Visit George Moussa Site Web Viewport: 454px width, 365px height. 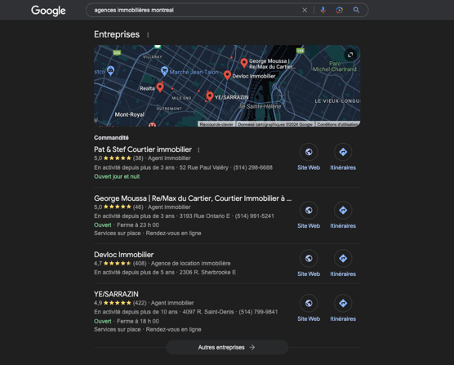click(x=309, y=215)
